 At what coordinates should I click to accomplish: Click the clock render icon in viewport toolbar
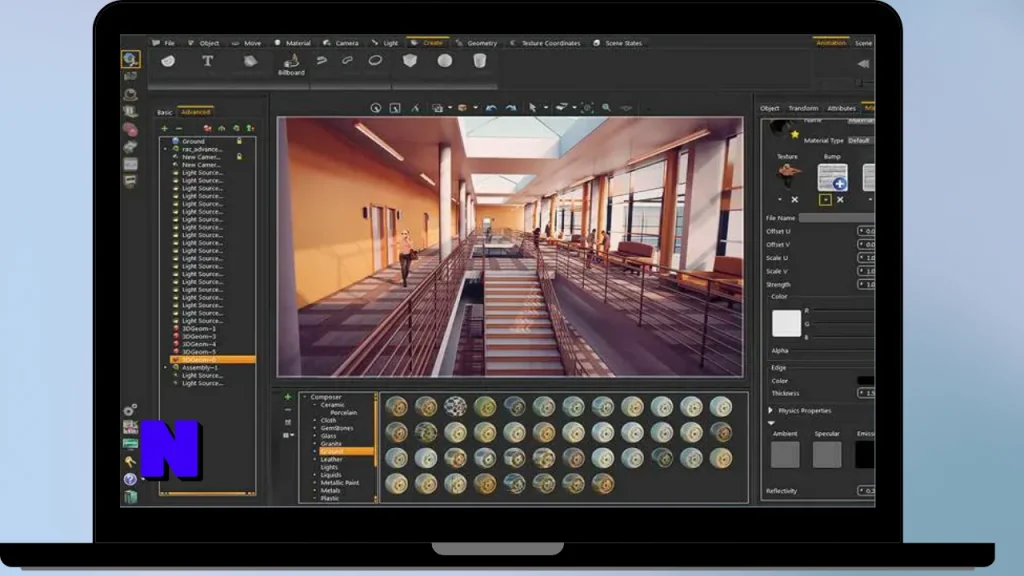(376, 108)
